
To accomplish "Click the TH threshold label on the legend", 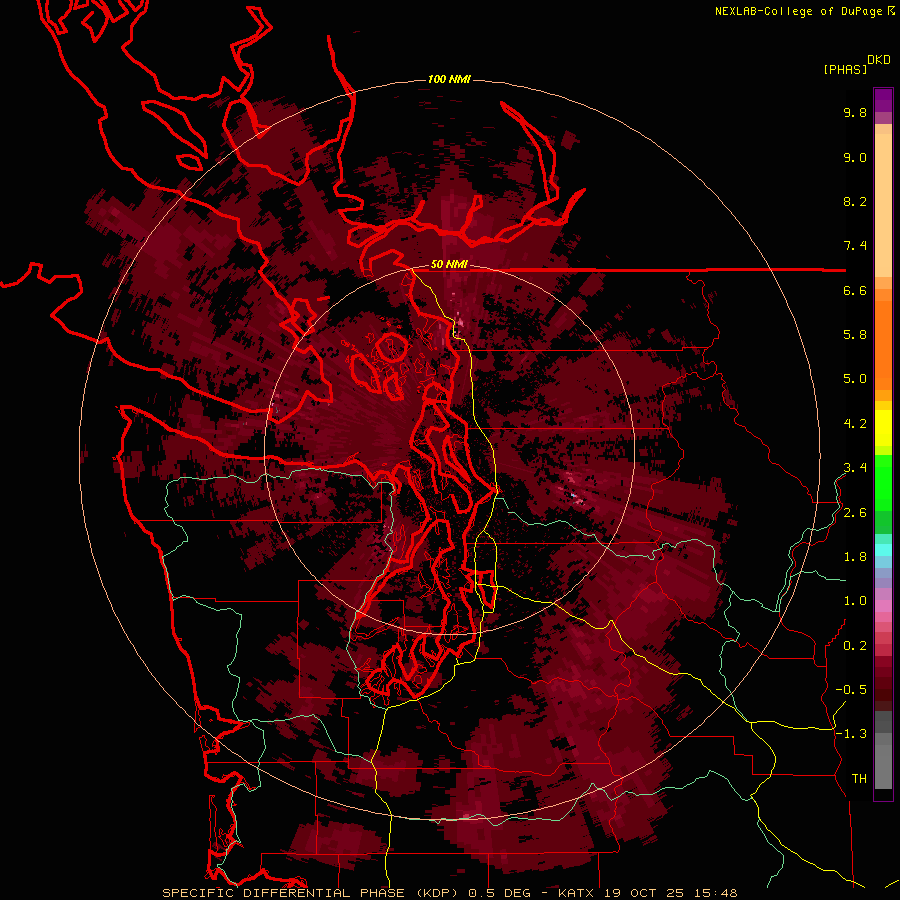I will click(x=859, y=779).
